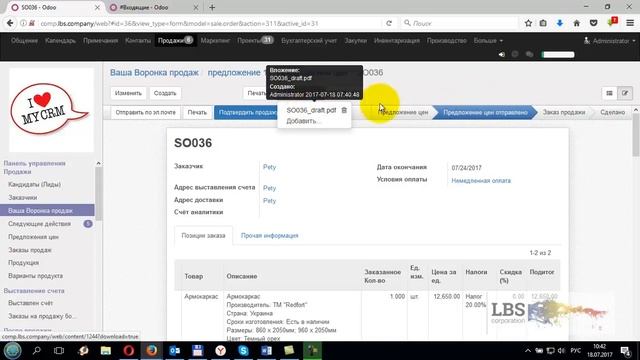Click the sidebar scrollbar
The image size is (640, 360).
[x=98, y=194]
